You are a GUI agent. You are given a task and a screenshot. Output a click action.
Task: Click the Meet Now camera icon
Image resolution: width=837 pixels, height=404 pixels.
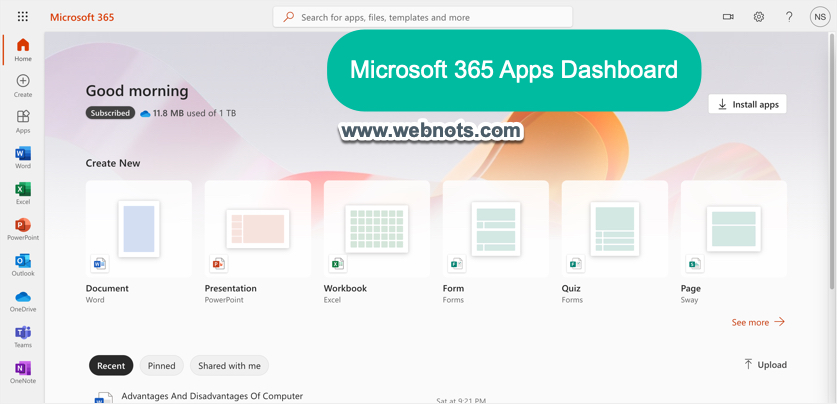tap(728, 17)
